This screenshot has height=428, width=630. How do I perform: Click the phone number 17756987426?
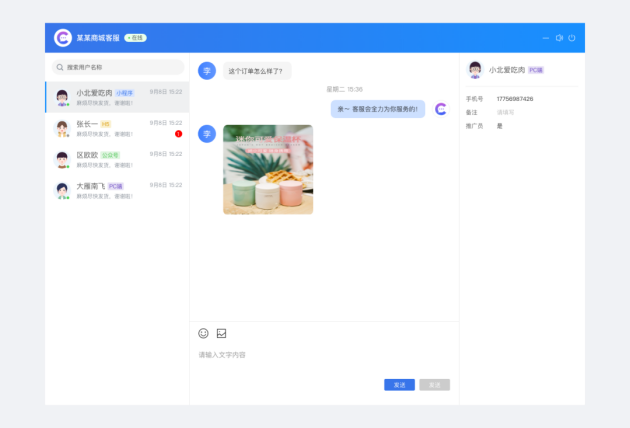click(x=515, y=99)
